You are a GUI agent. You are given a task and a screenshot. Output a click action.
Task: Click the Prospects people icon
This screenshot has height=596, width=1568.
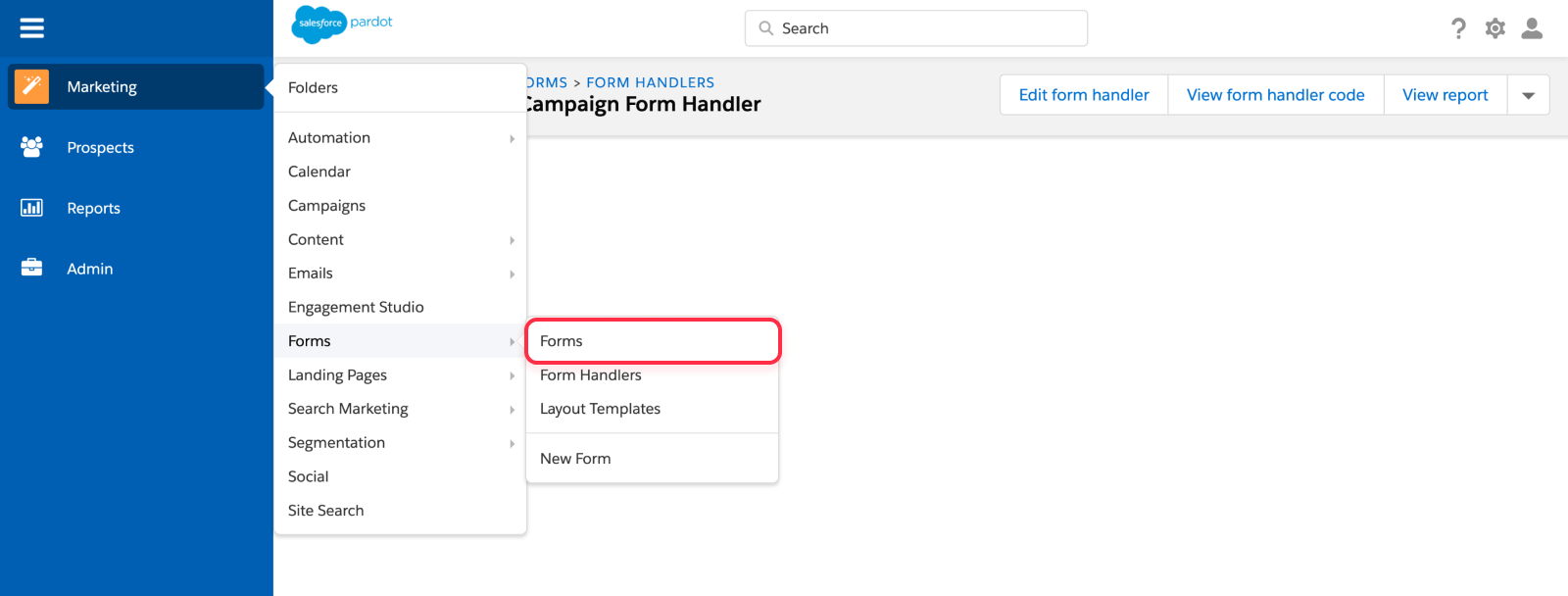[30, 147]
